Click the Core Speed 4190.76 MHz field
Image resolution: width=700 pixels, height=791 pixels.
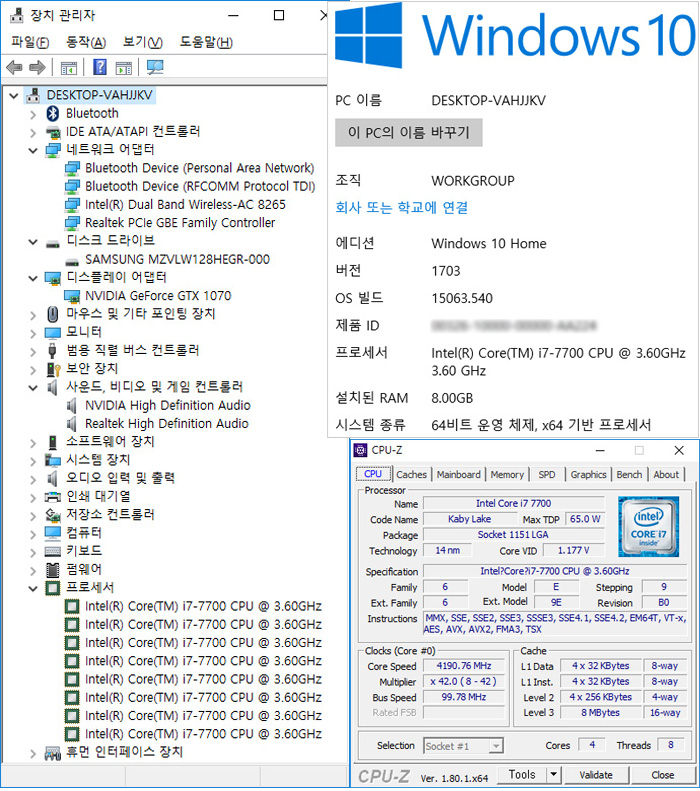tap(463, 666)
